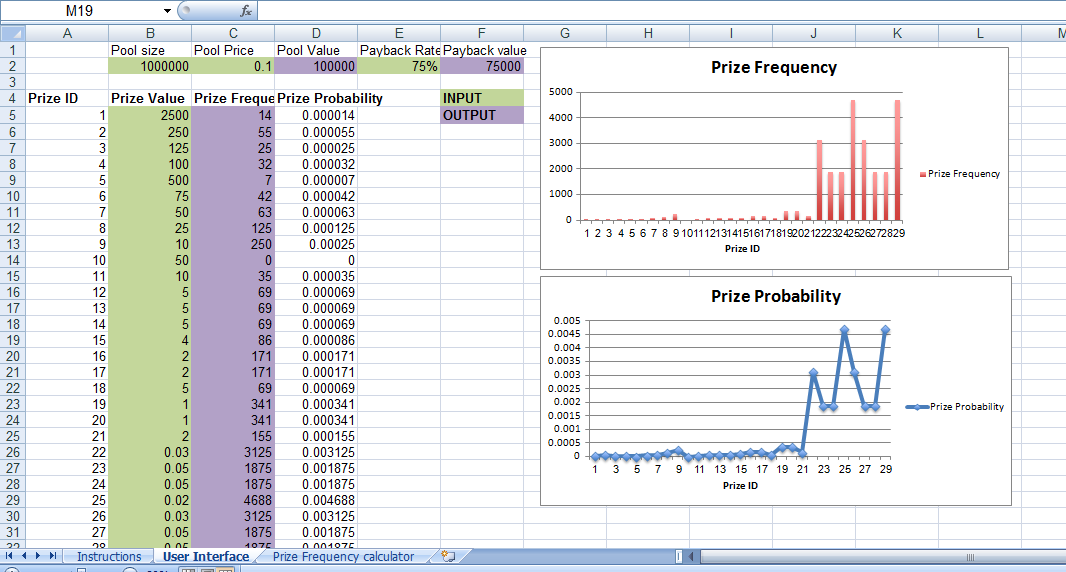Select column J header
Viewport: 1066px width, 572px height.
(x=814, y=33)
